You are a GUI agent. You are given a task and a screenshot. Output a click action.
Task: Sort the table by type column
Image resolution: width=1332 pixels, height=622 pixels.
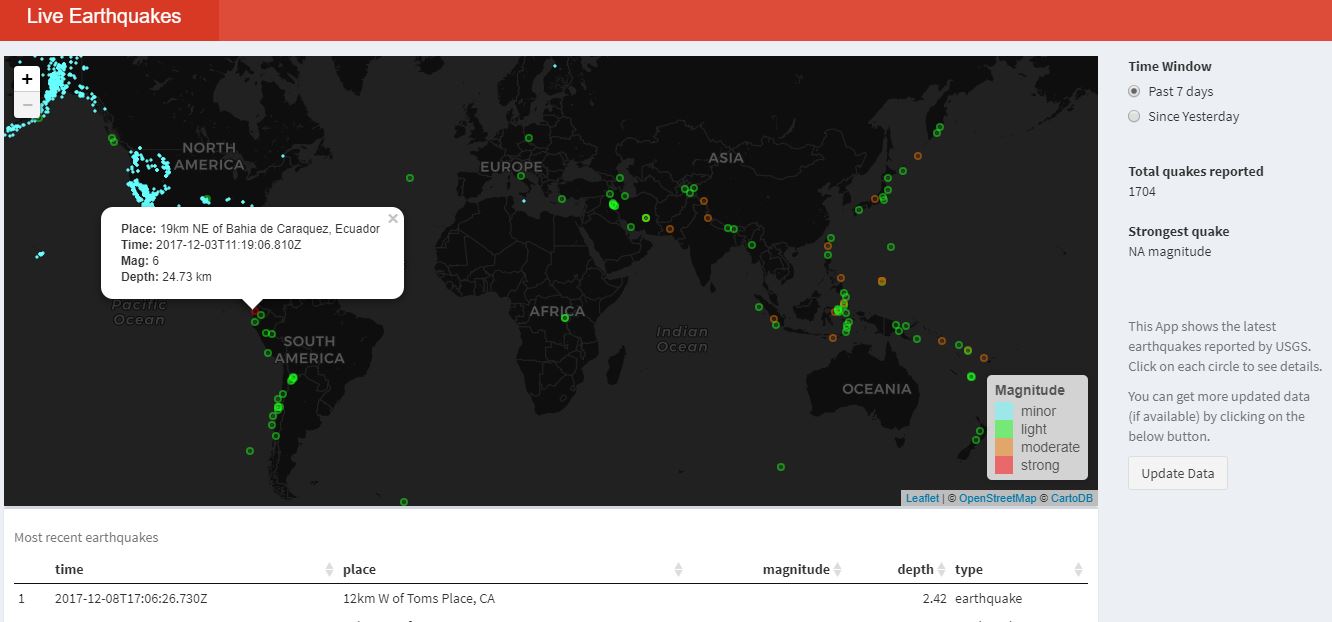[968, 569]
